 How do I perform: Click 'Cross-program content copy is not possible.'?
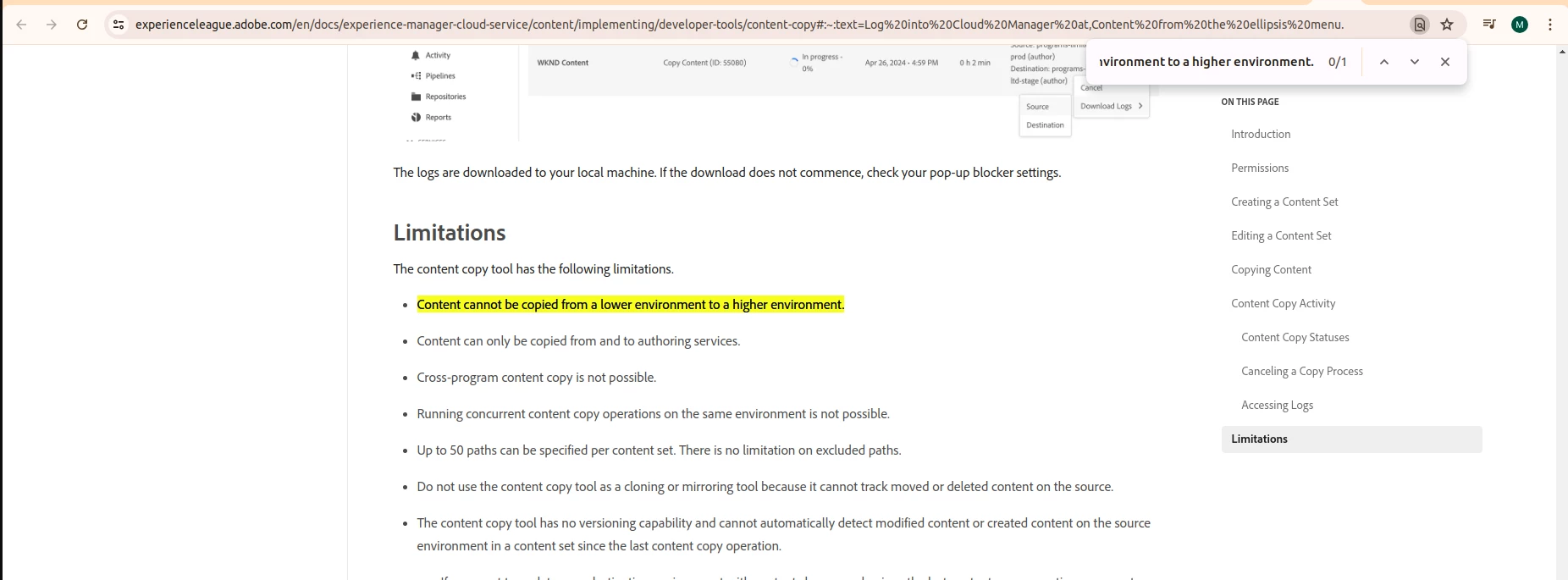536,378
